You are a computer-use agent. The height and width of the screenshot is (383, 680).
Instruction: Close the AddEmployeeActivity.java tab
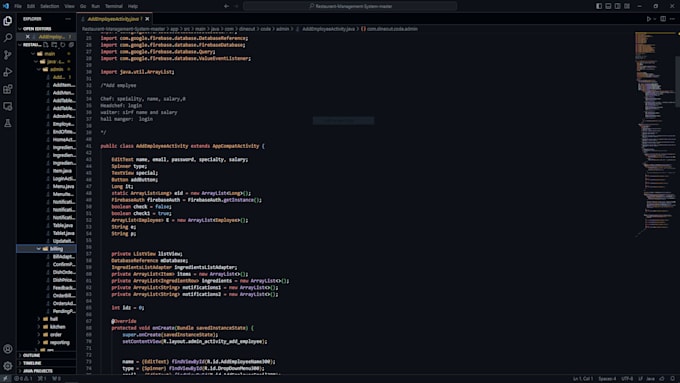tap(147, 19)
